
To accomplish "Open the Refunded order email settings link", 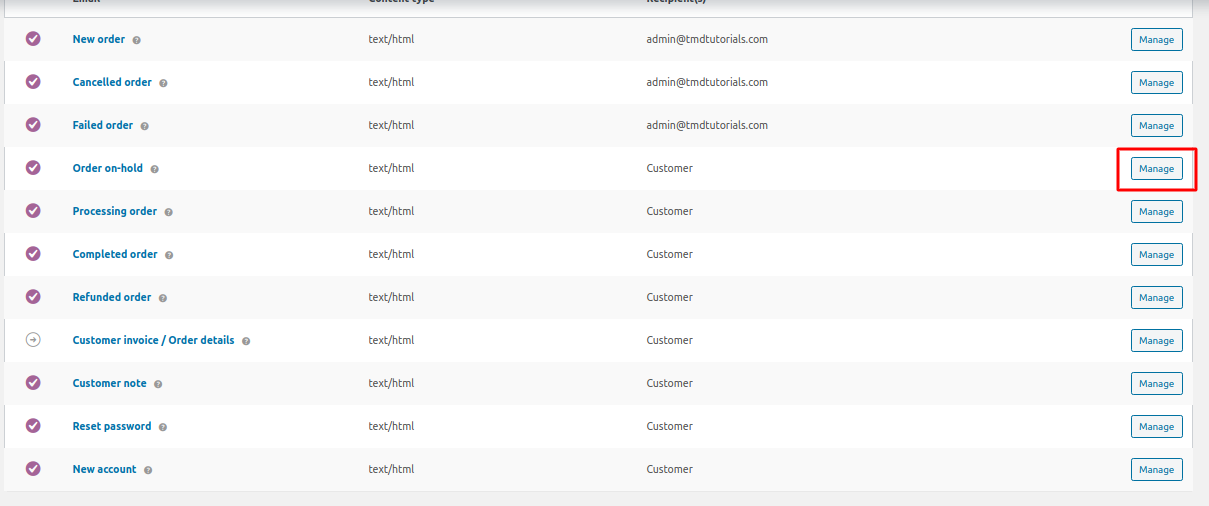I will 112,297.
